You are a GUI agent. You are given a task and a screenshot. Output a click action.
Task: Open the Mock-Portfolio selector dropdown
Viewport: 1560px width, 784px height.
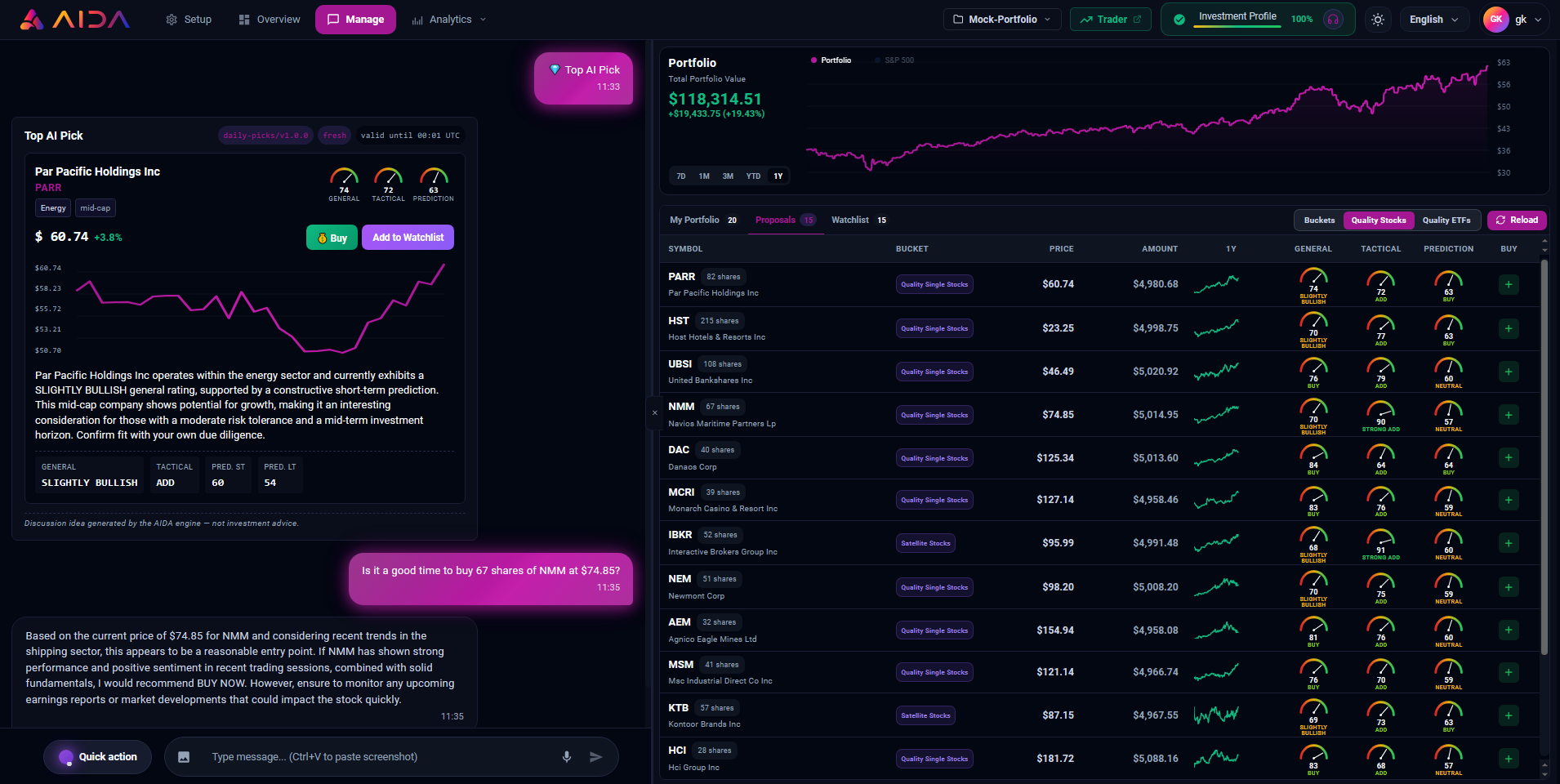tap(1002, 20)
